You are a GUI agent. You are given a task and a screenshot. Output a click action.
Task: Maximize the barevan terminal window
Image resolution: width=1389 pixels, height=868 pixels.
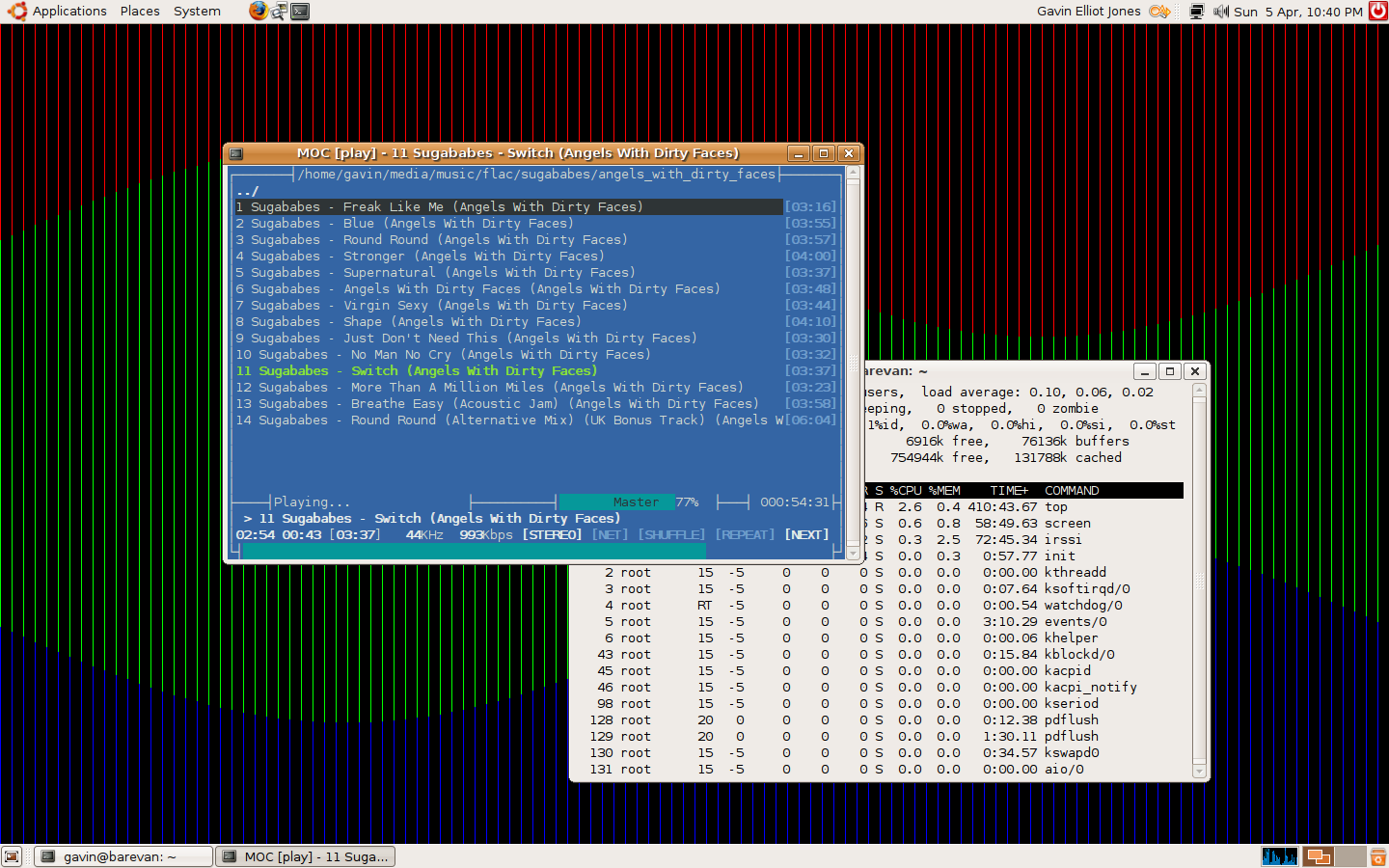point(1170,371)
